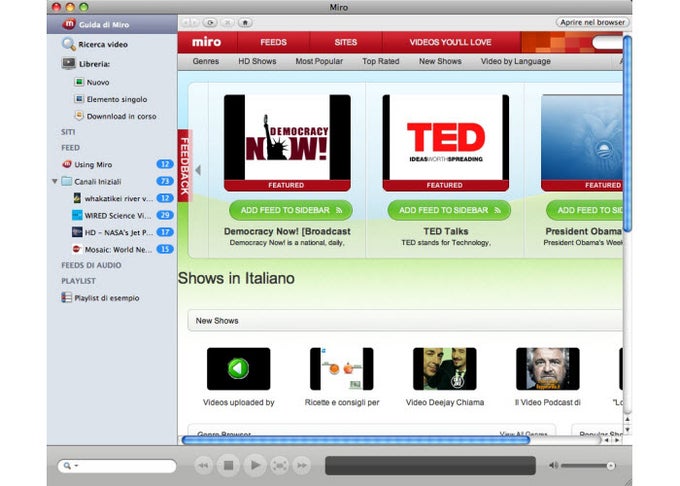680x486 pixels.
Task: Select Video by Language submenu item
Action: (x=516, y=61)
